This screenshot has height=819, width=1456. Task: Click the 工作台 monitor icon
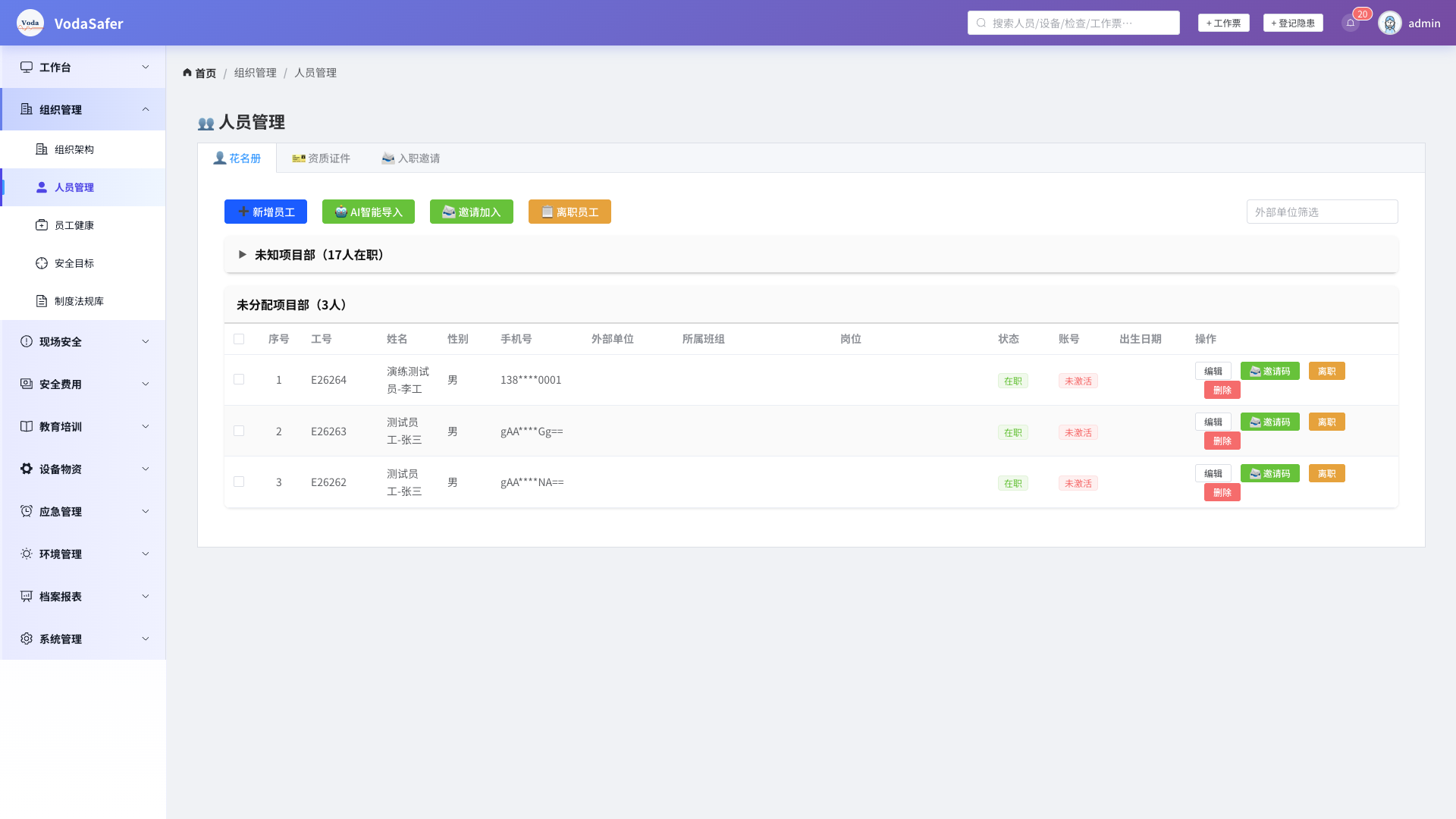pos(27,67)
